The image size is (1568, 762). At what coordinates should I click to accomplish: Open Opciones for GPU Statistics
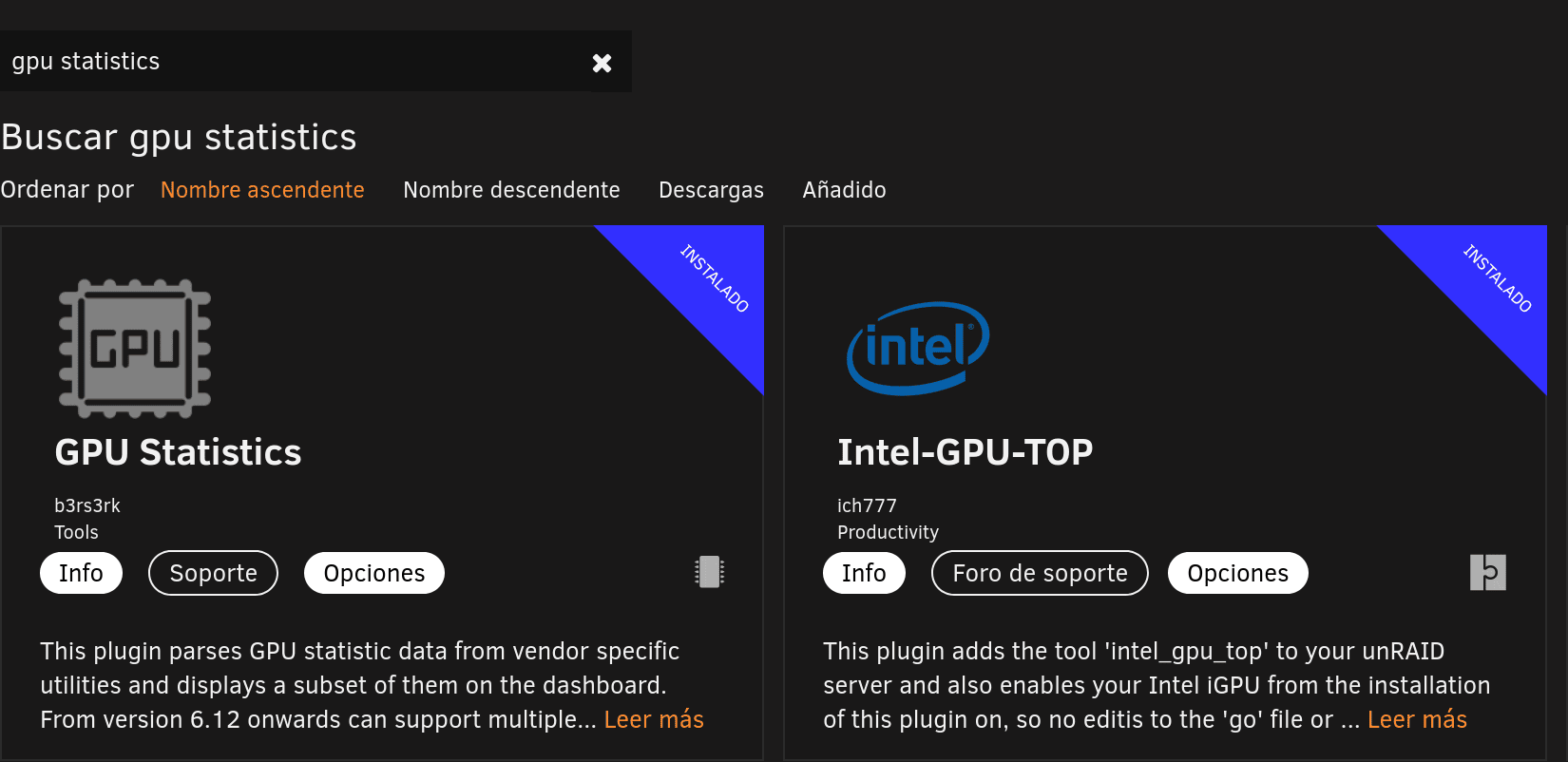pyautogui.click(x=374, y=573)
